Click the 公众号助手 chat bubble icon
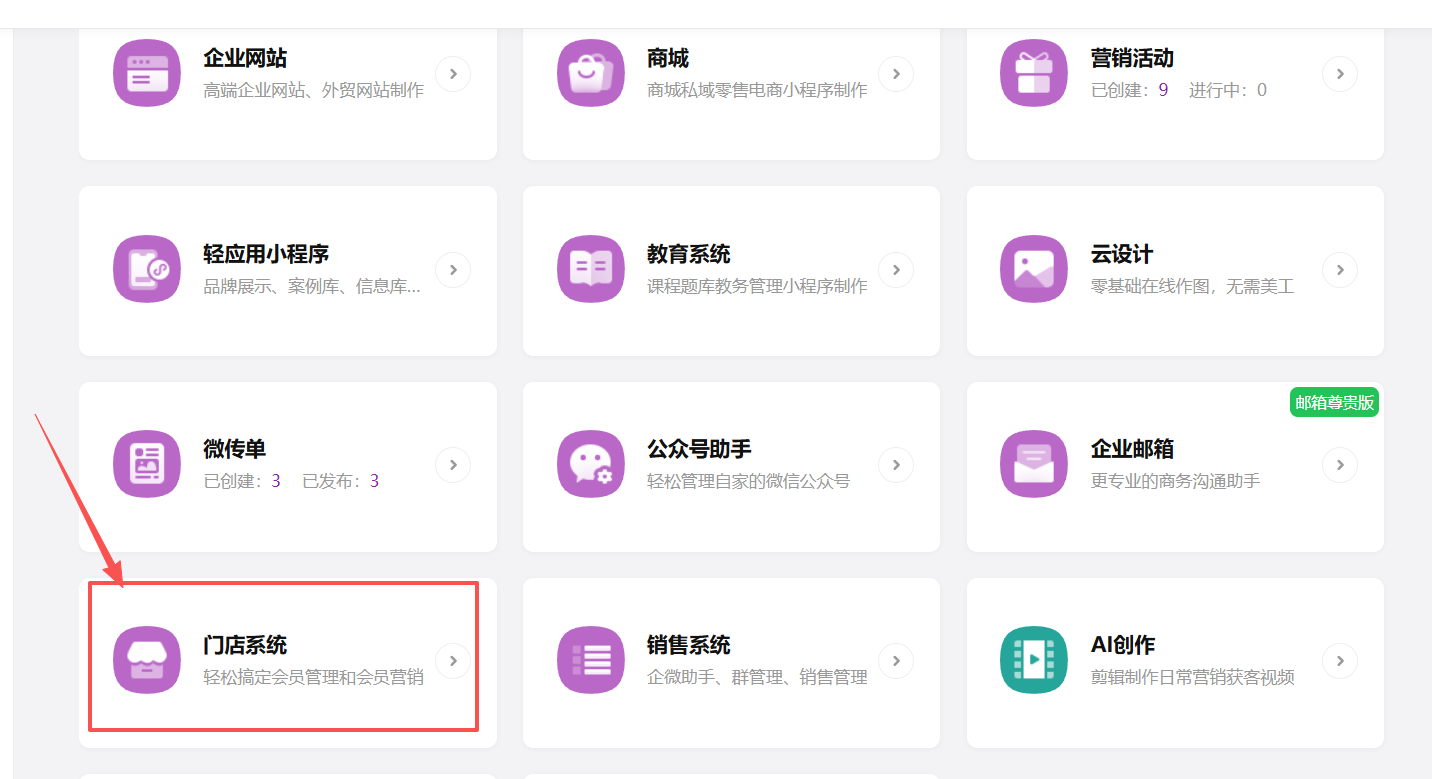 [x=591, y=464]
